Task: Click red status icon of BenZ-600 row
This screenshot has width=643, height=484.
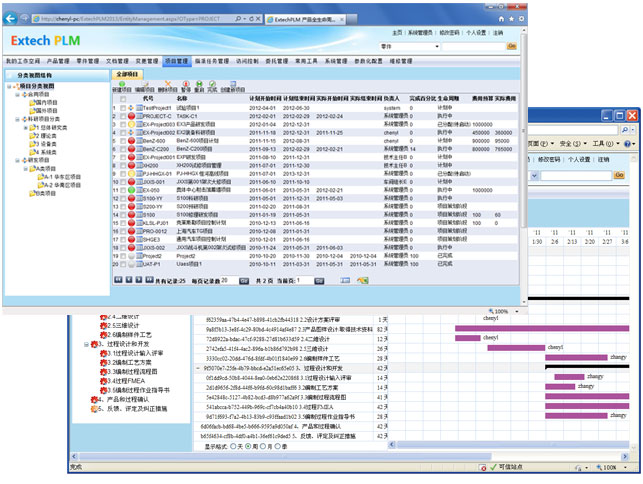Action: click(x=132, y=141)
